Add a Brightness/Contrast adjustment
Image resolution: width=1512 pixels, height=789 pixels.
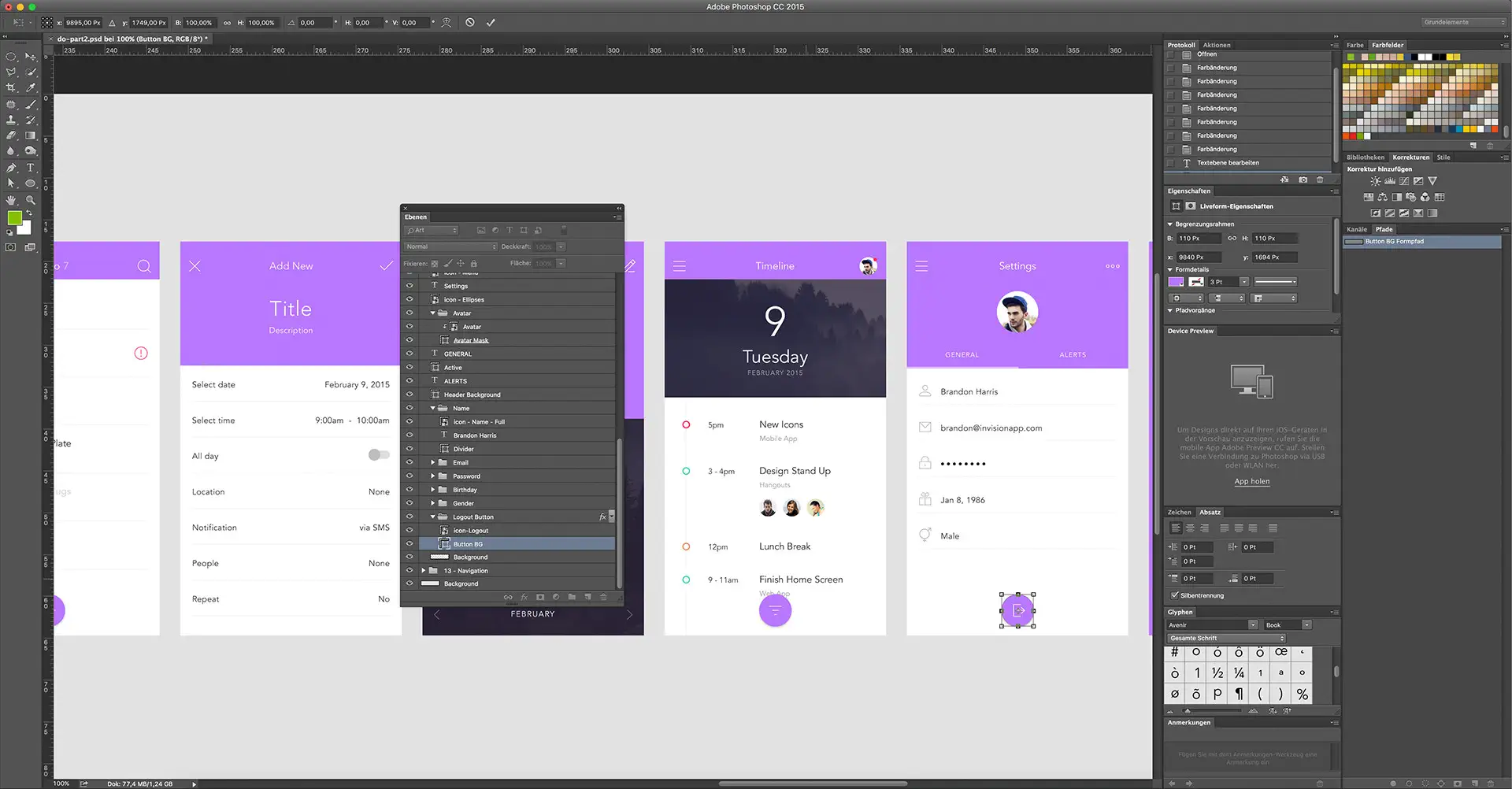[x=1375, y=181]
